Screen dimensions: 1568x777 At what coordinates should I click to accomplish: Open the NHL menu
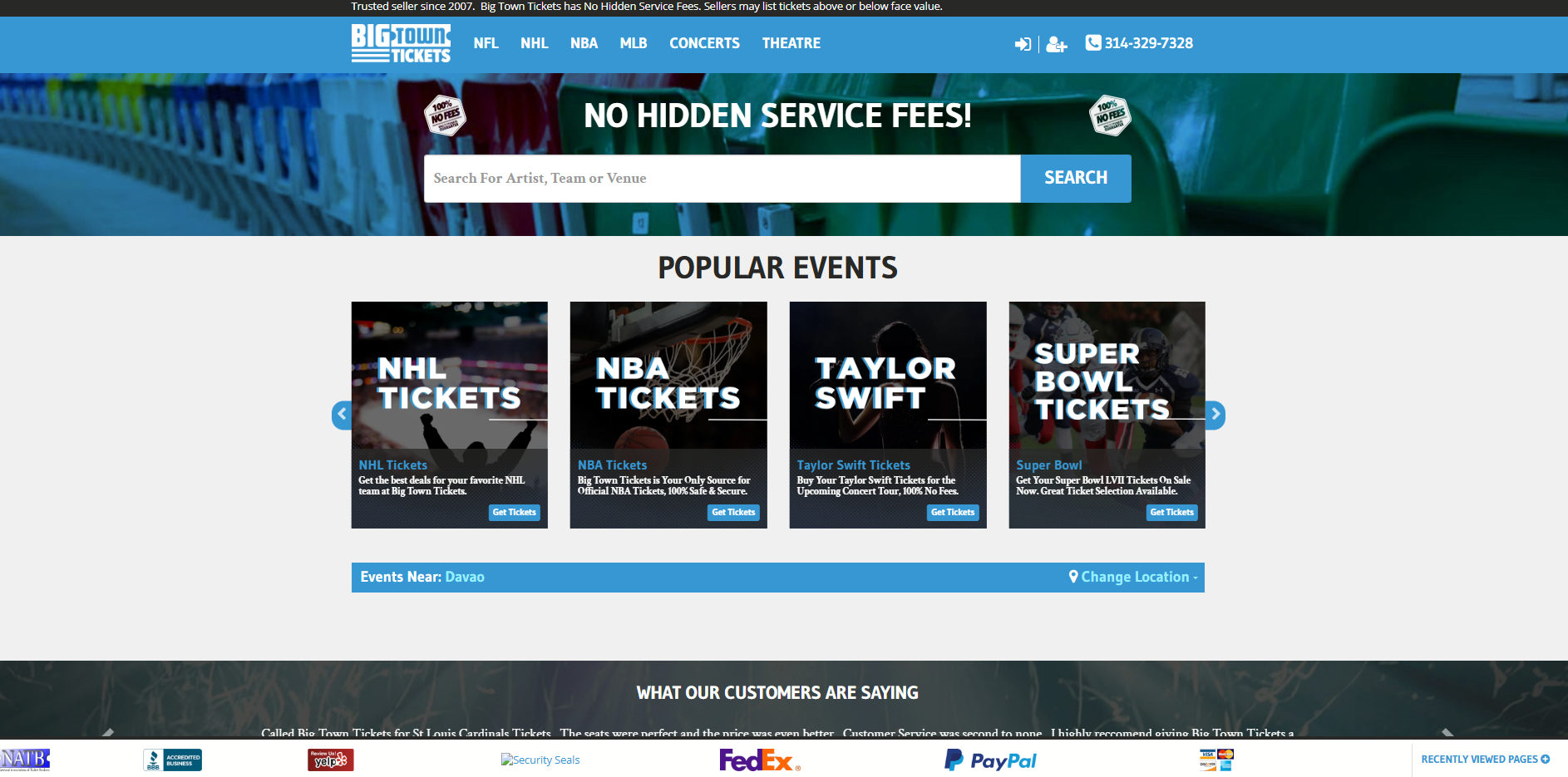click(535, 43)
